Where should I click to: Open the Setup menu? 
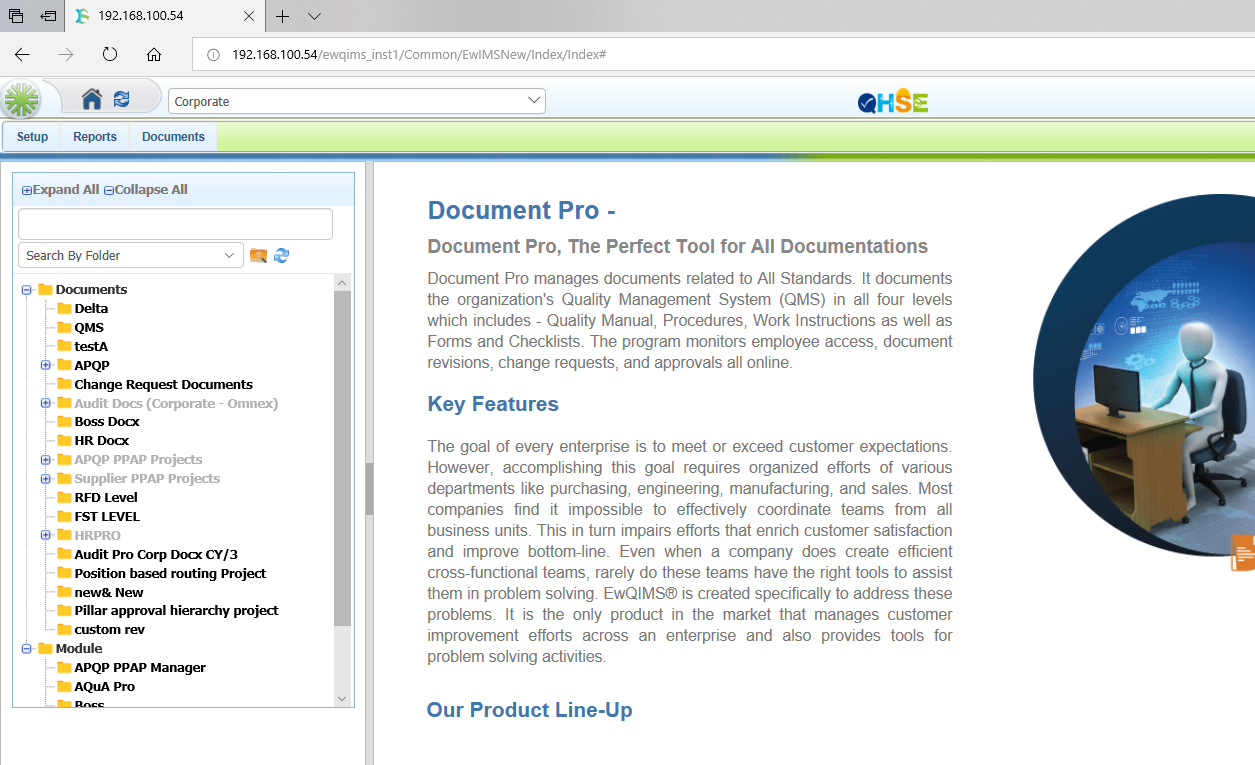pos(32,137)
